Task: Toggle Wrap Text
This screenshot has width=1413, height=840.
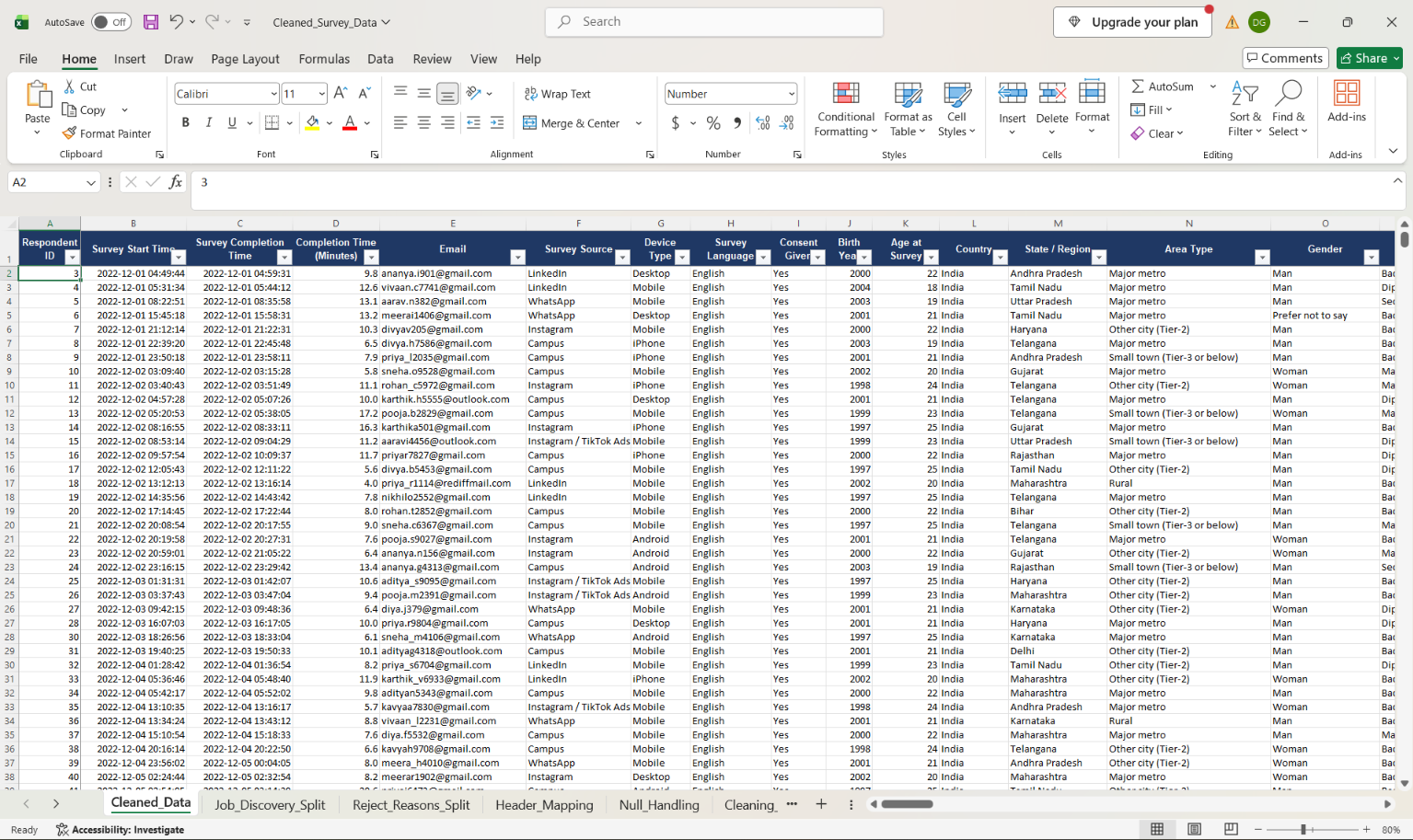Action: click(x=557, y=94)
